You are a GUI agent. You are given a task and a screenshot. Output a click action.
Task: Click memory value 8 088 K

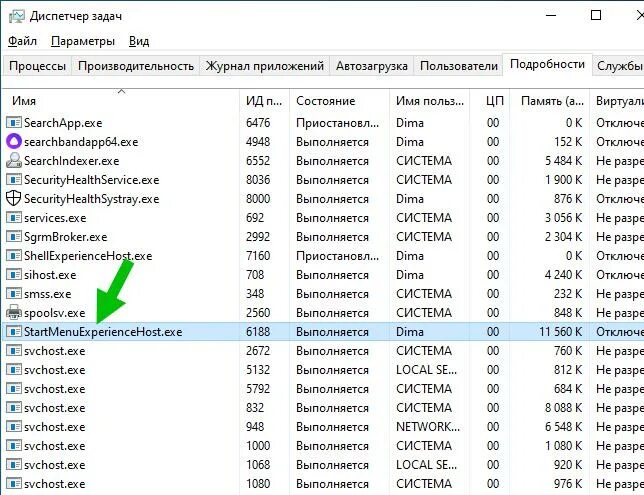tap(564, 408)
